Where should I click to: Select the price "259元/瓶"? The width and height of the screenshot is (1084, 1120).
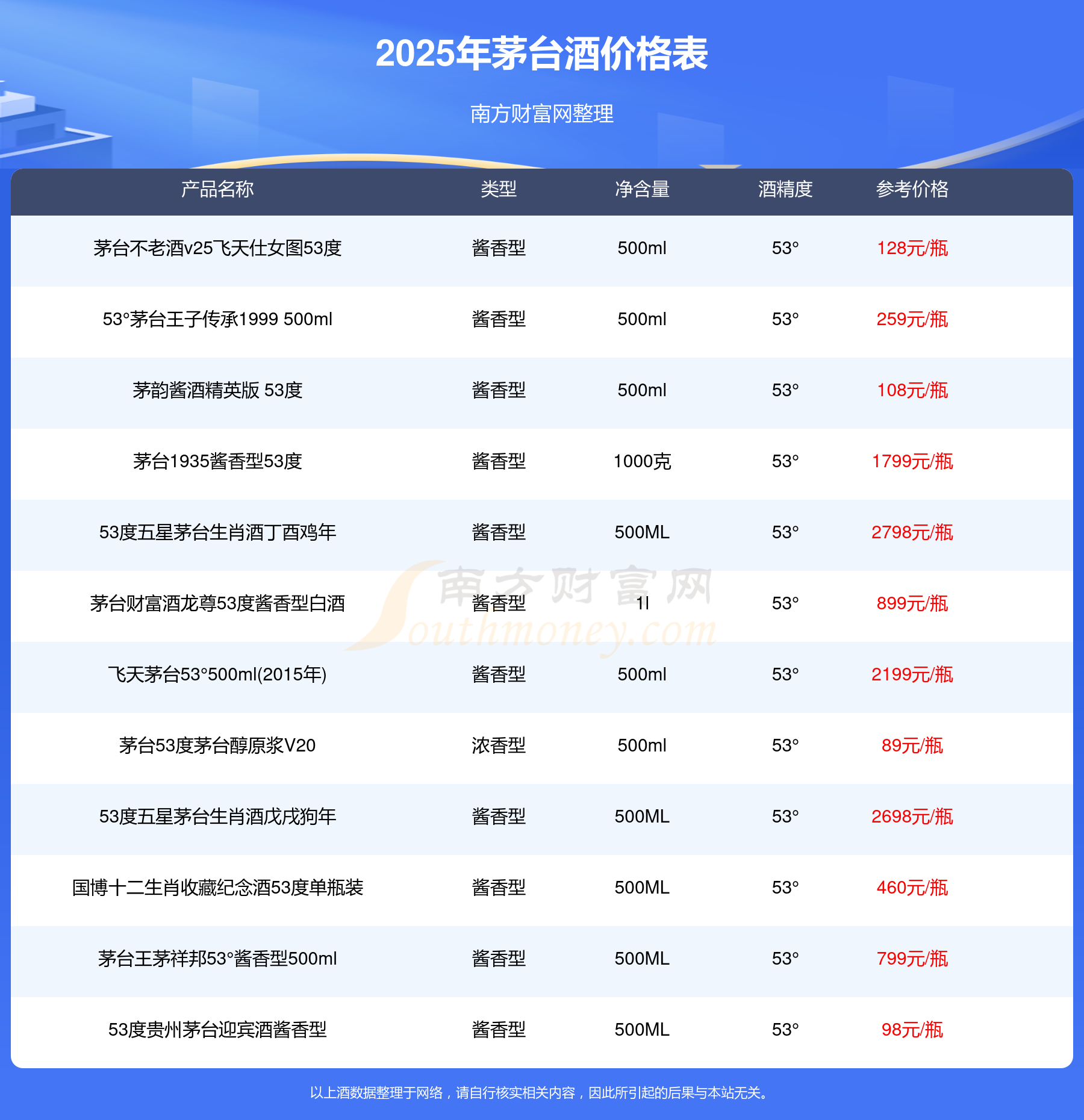912,319
